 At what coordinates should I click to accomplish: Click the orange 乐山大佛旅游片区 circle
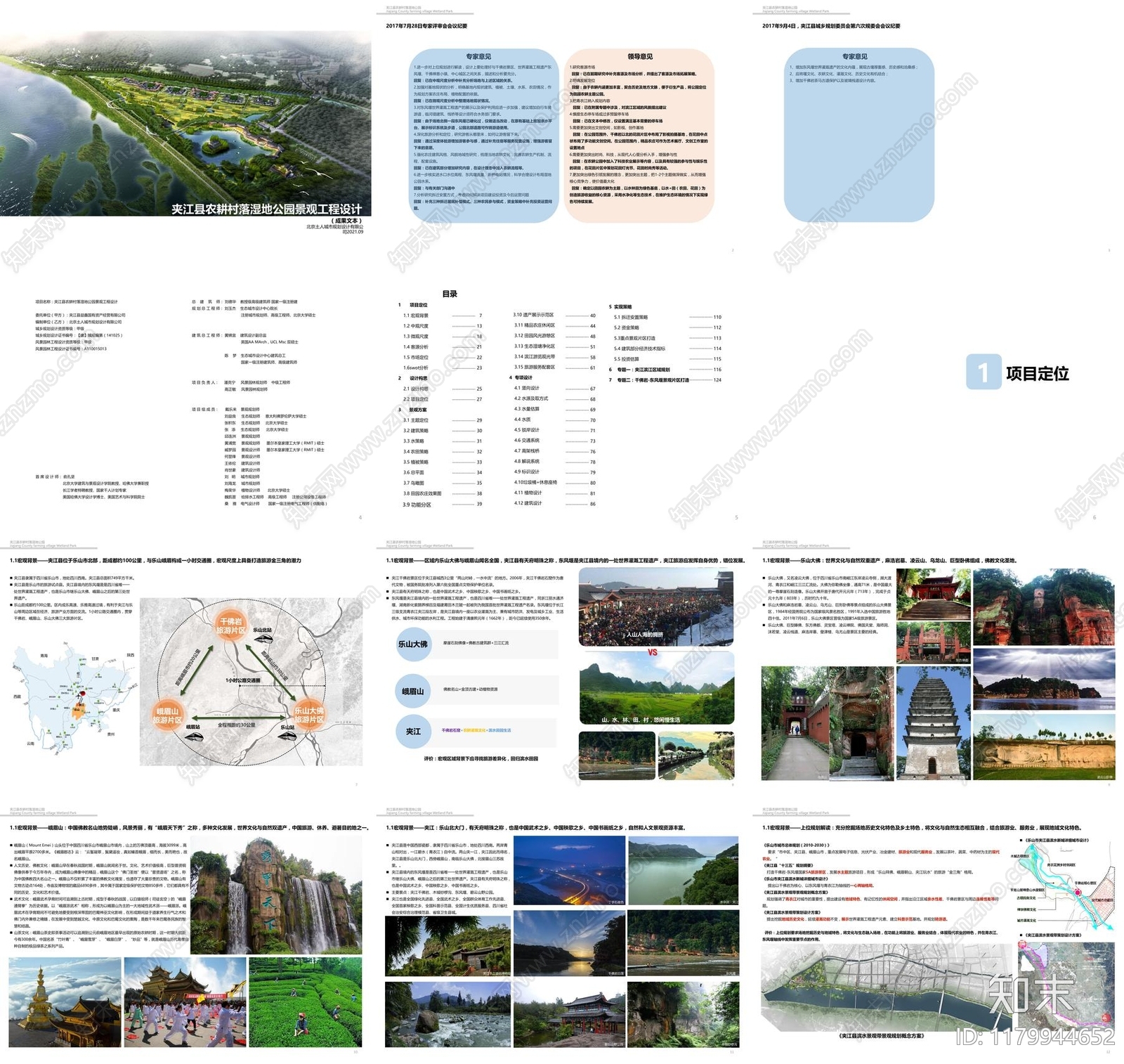309,715
